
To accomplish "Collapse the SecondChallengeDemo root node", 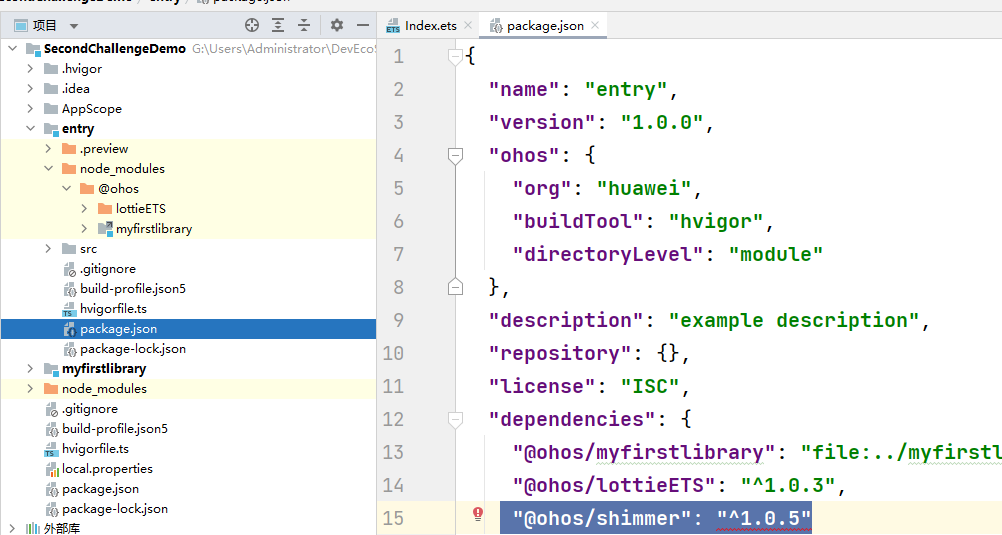I will point(12,48).
